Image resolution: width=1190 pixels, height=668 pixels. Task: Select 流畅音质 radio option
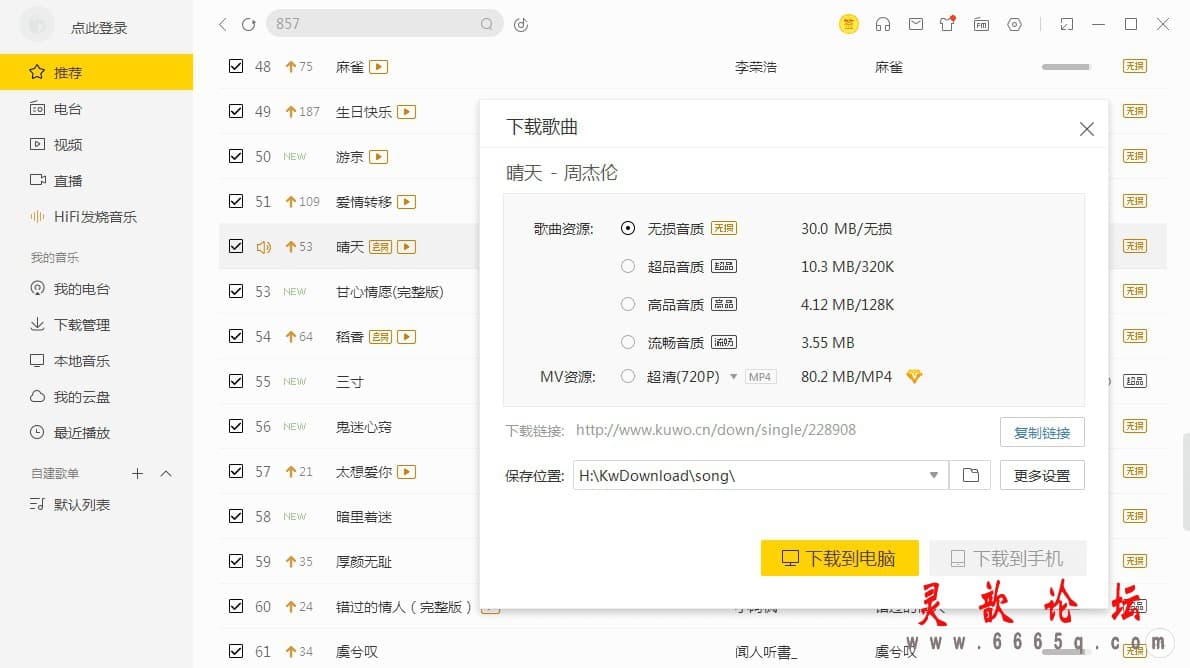coord(628,342)
